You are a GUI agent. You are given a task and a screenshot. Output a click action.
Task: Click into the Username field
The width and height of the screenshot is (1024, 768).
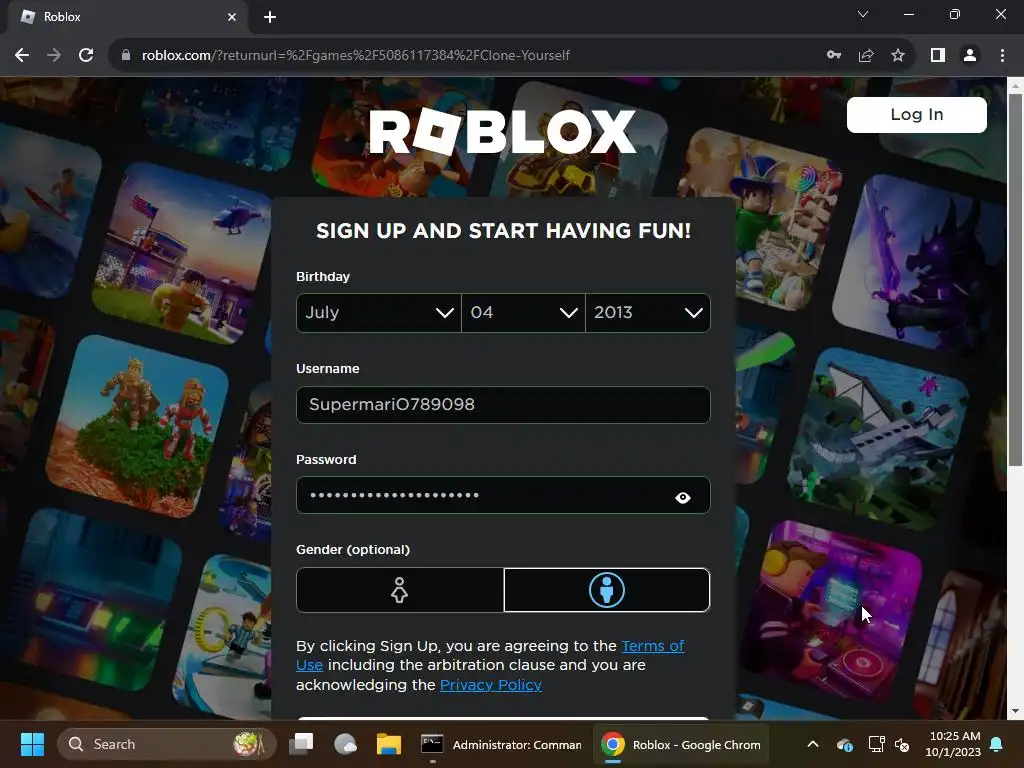(503, 405)
